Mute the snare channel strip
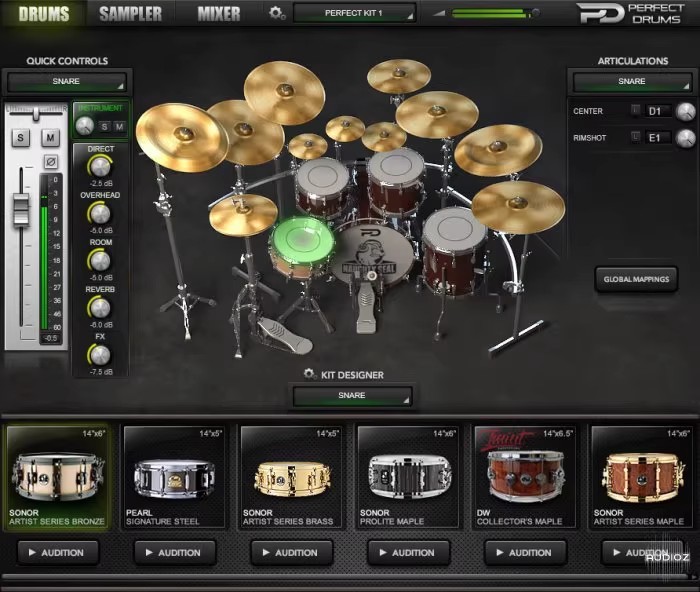Viewport: 700px width, 592px height. tap(51, 136)
